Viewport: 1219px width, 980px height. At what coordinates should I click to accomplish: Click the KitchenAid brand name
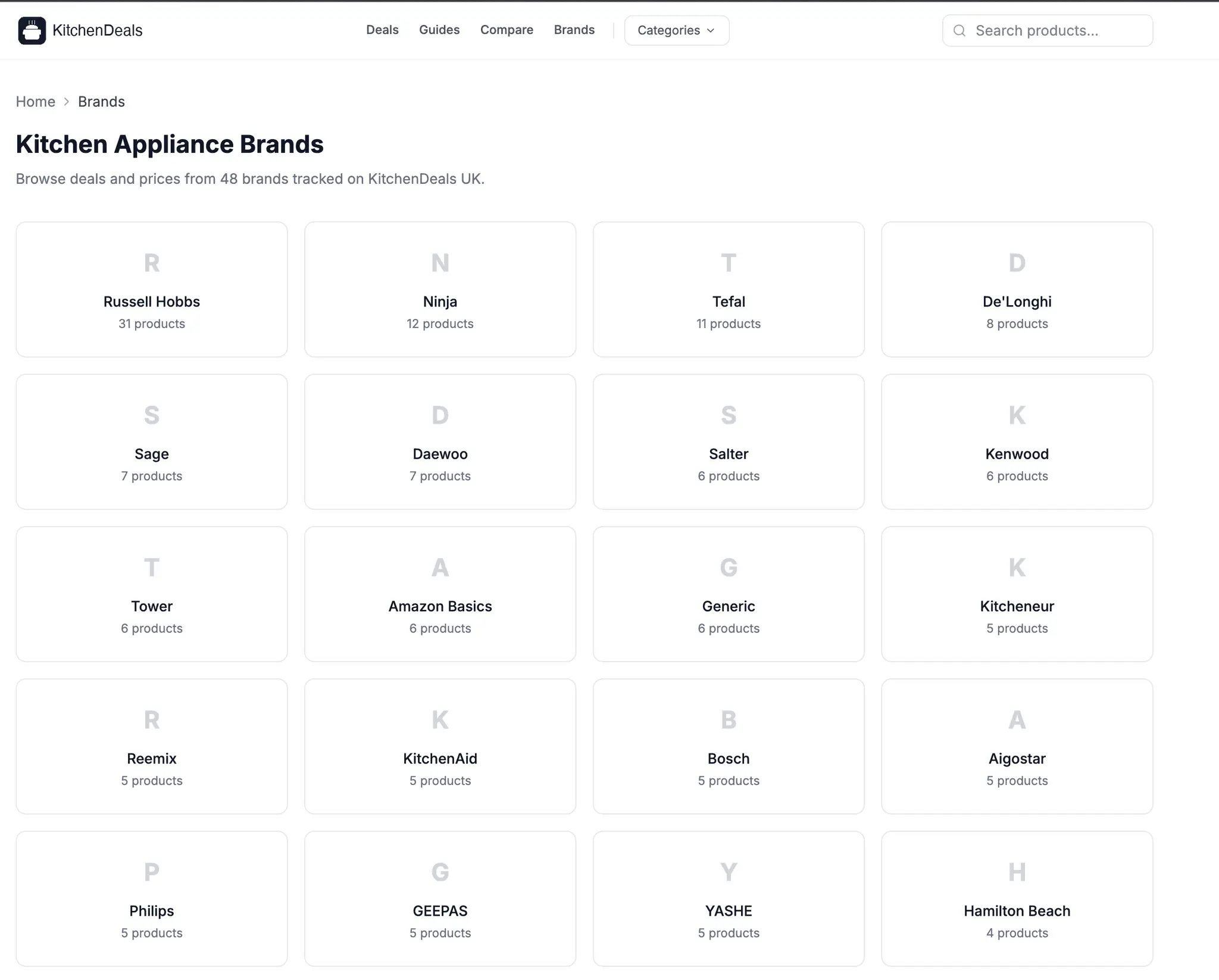tap(440, 759)
